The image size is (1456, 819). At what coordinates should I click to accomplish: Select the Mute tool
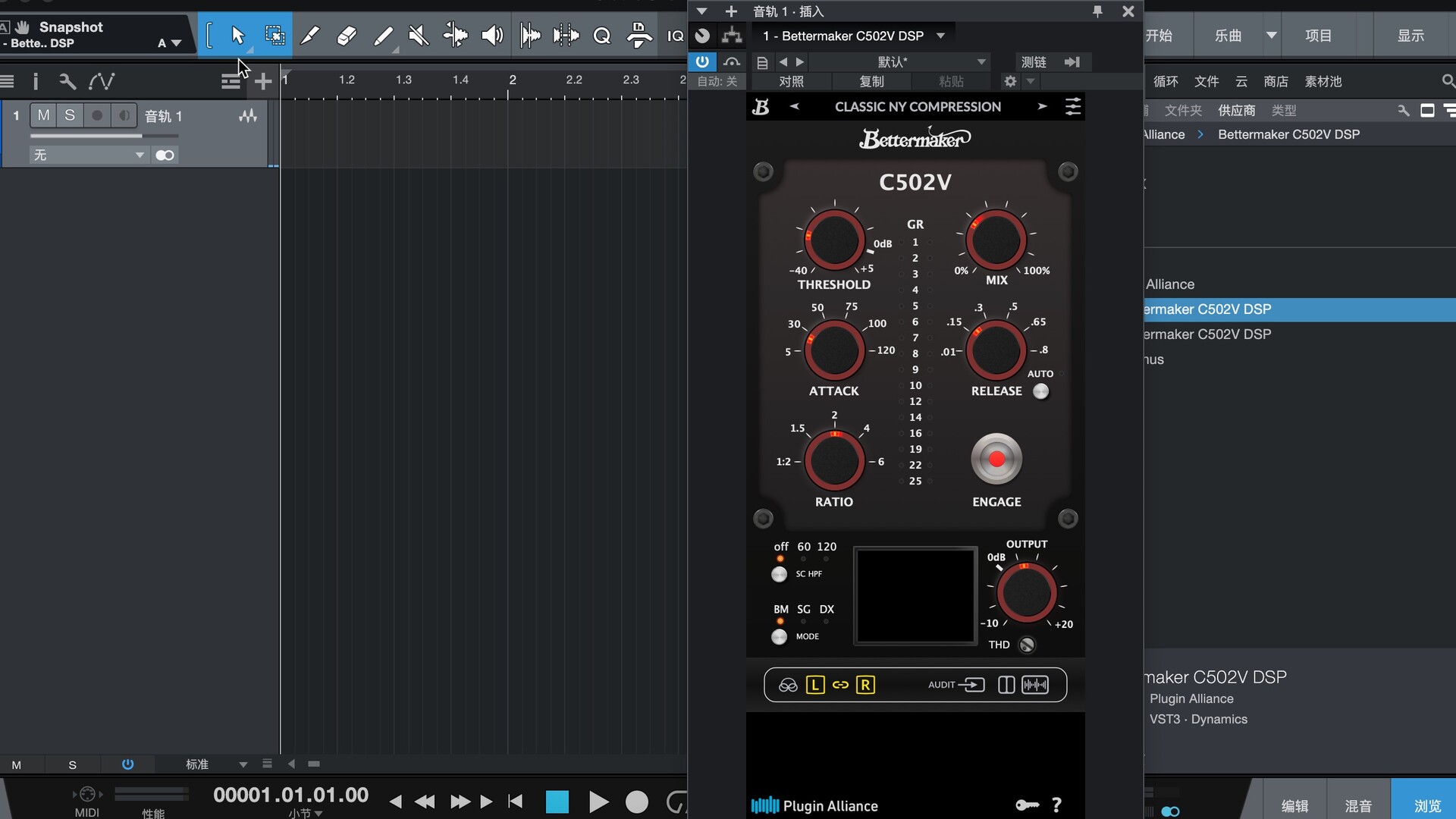point(419,36)
